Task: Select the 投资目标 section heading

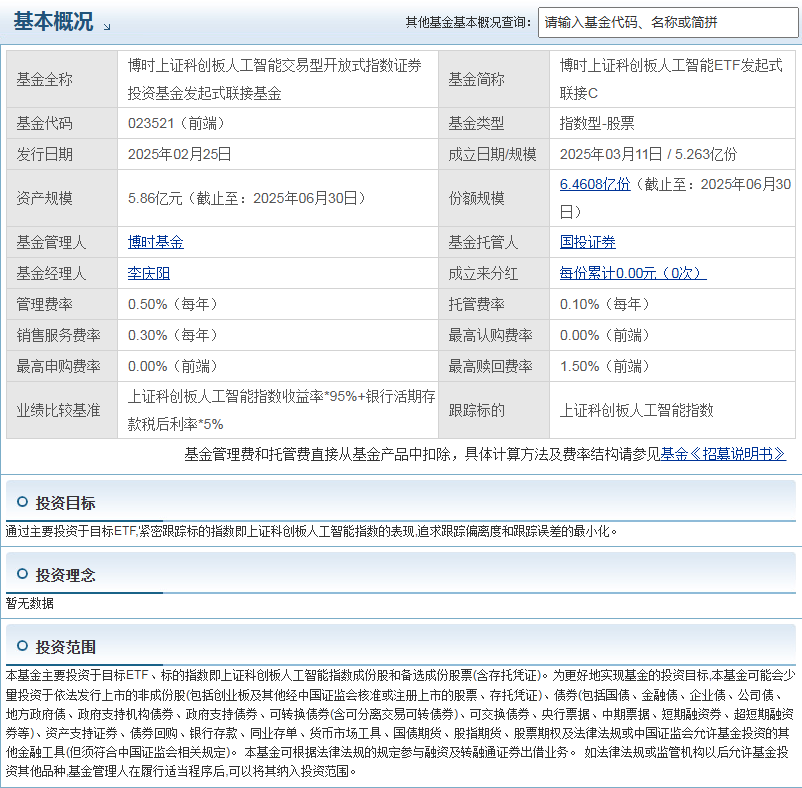Action: [65, 503]
